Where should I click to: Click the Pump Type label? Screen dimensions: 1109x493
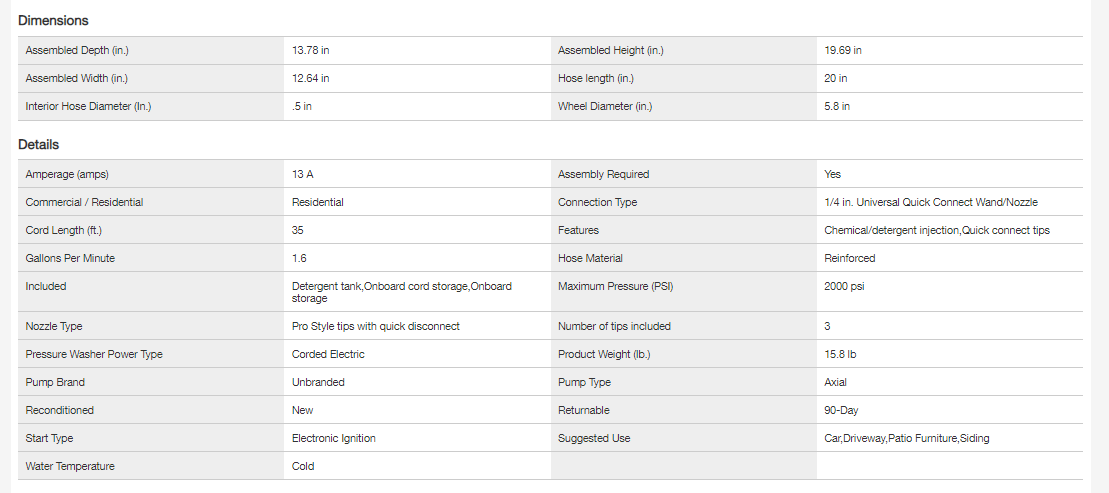[x=584, y=382]
